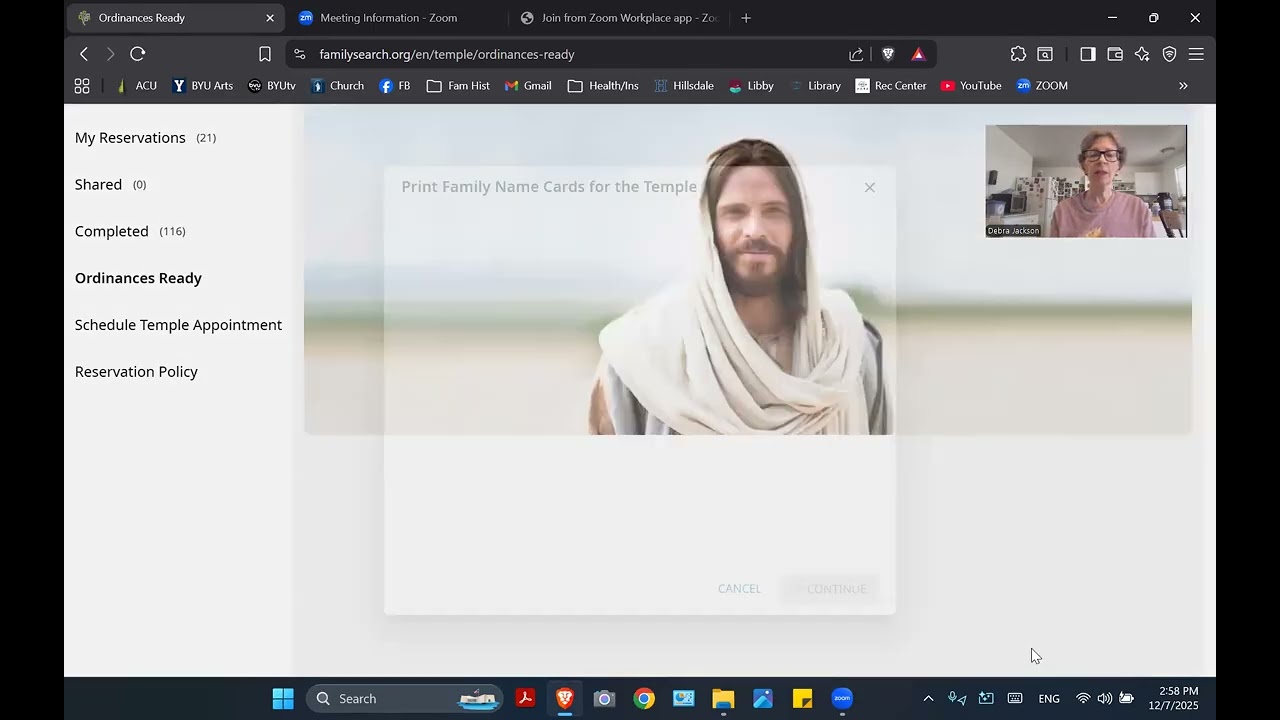Click the share page icon in address bar

tap(856, 54)
